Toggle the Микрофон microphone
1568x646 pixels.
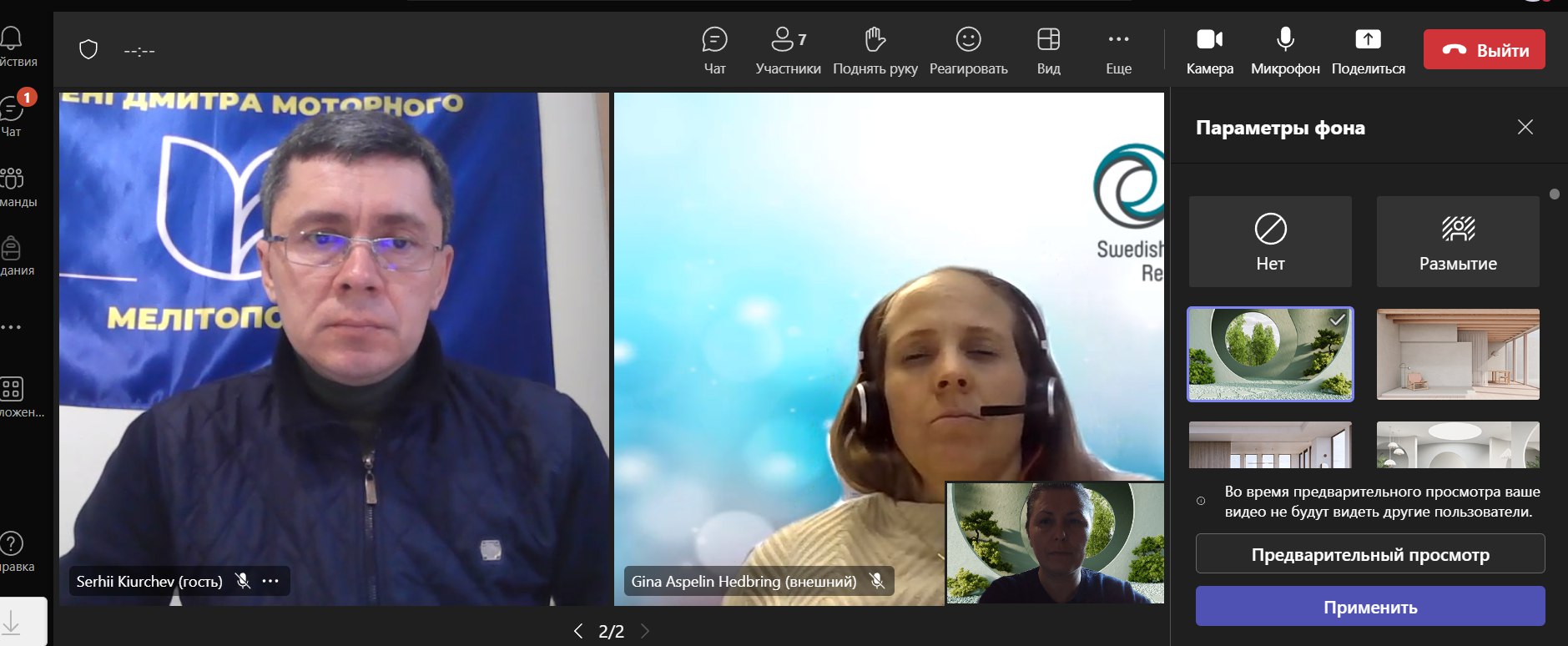coord(1285,50)
